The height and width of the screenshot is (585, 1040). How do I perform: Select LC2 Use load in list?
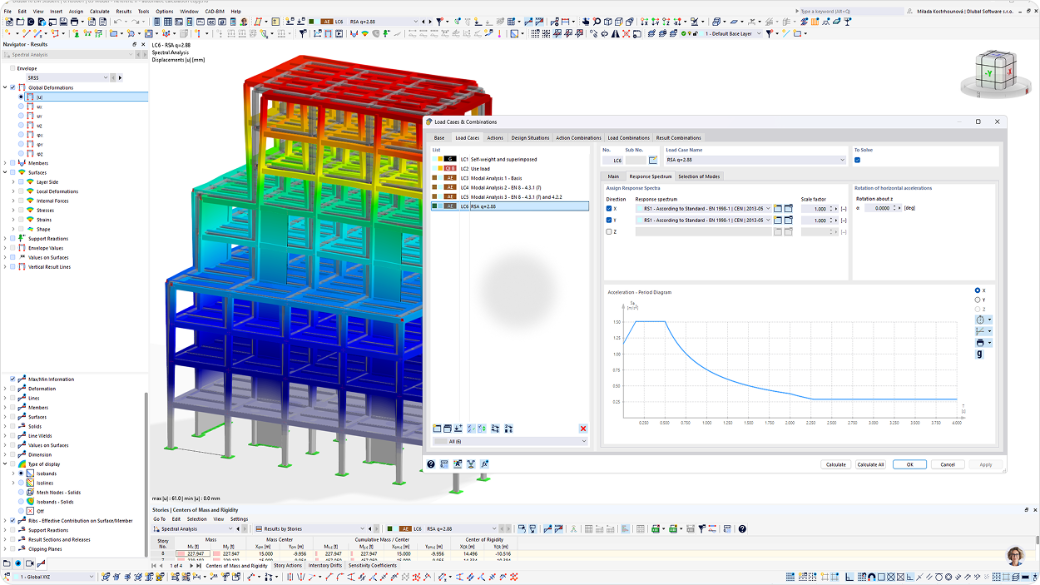(x=509, y=169)
